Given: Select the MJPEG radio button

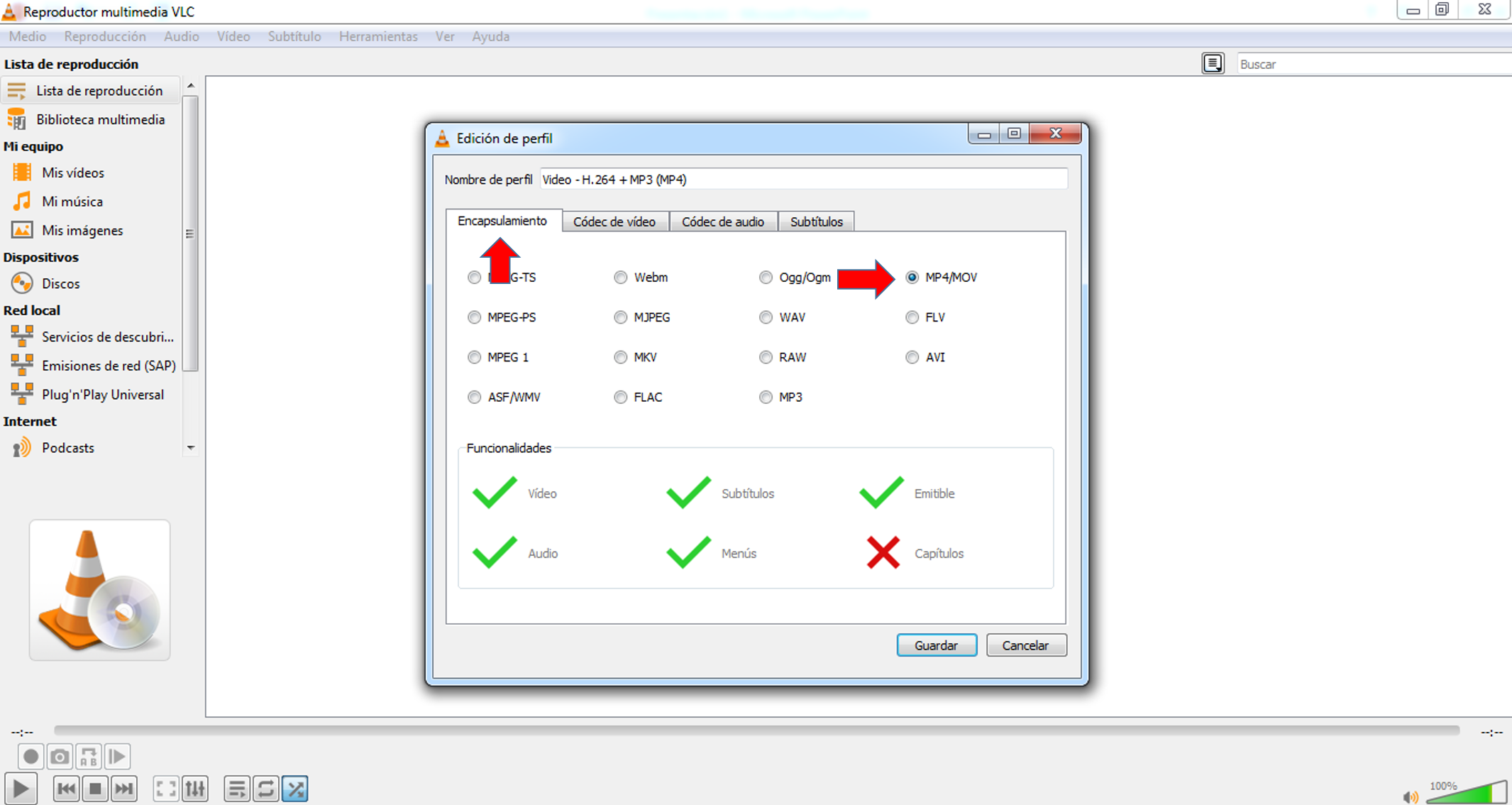Looking at the screenshot, I should [x=621, y=317].
